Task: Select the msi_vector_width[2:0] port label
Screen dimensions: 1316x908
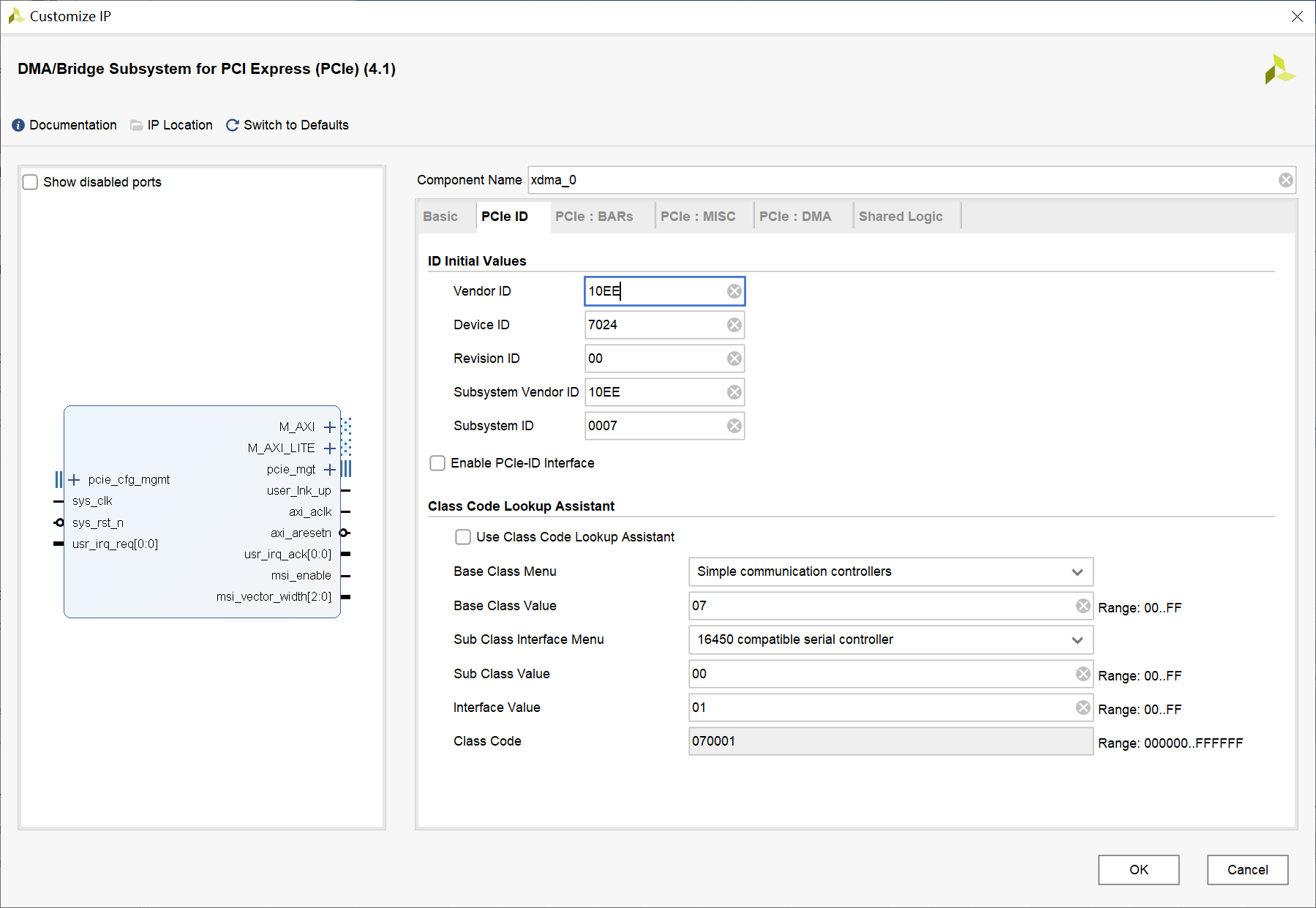Action: click(274, 596)
